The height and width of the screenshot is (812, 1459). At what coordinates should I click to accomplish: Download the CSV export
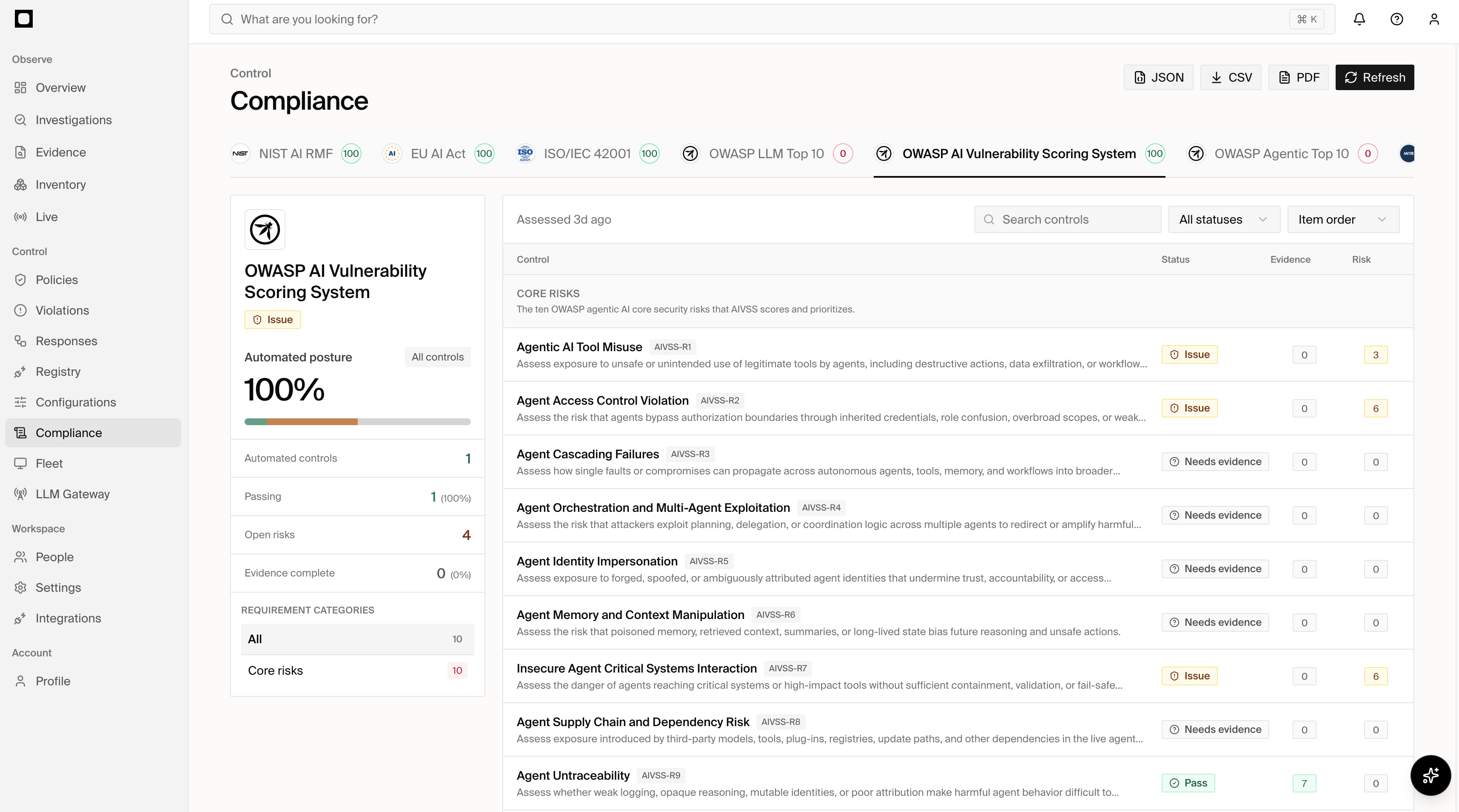click(x=1231, y=77)
